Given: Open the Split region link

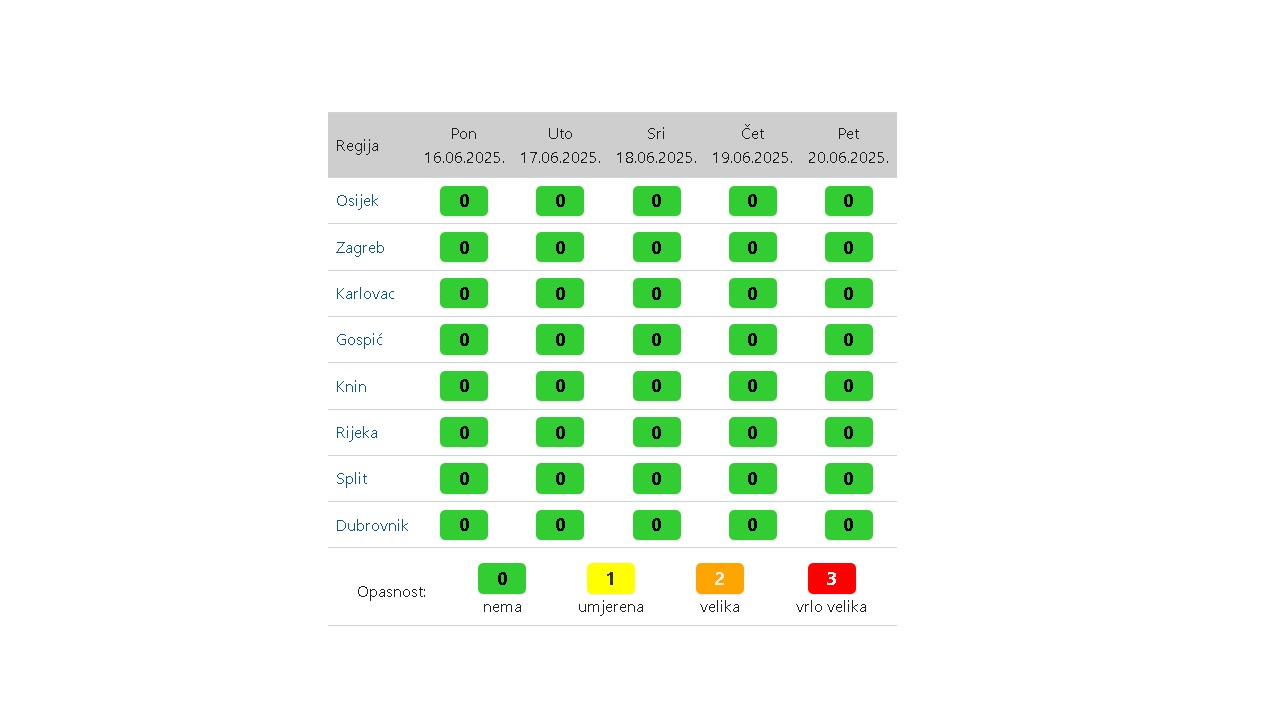Looking at the screenshot, I should click(352, 479).
